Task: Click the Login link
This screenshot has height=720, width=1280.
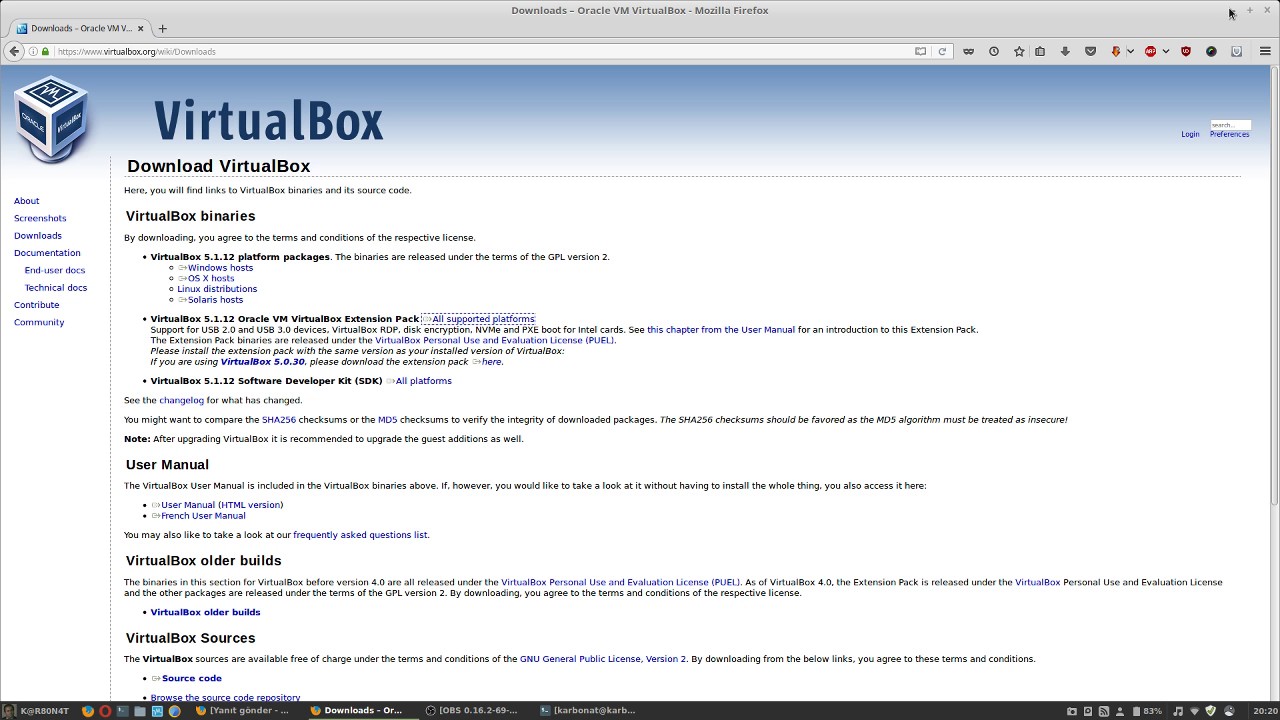Action: tap(1190, 134)
